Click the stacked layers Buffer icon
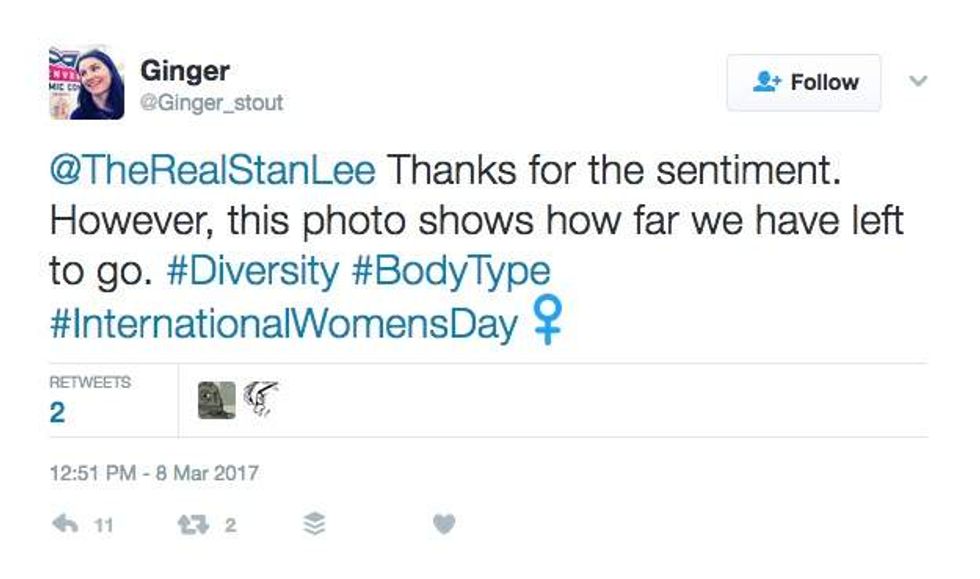This screenshot has height=579, width=980. [314, 524]
